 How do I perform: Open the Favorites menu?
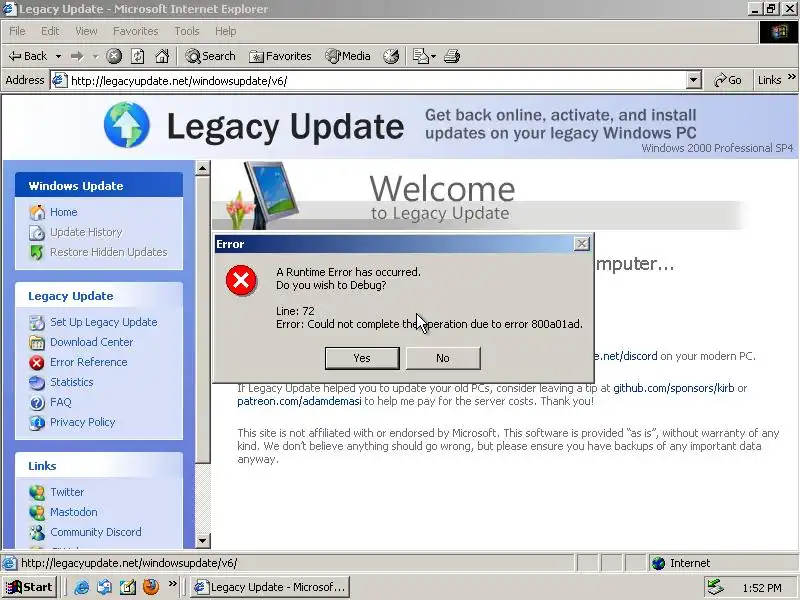[x=136, y=31]
